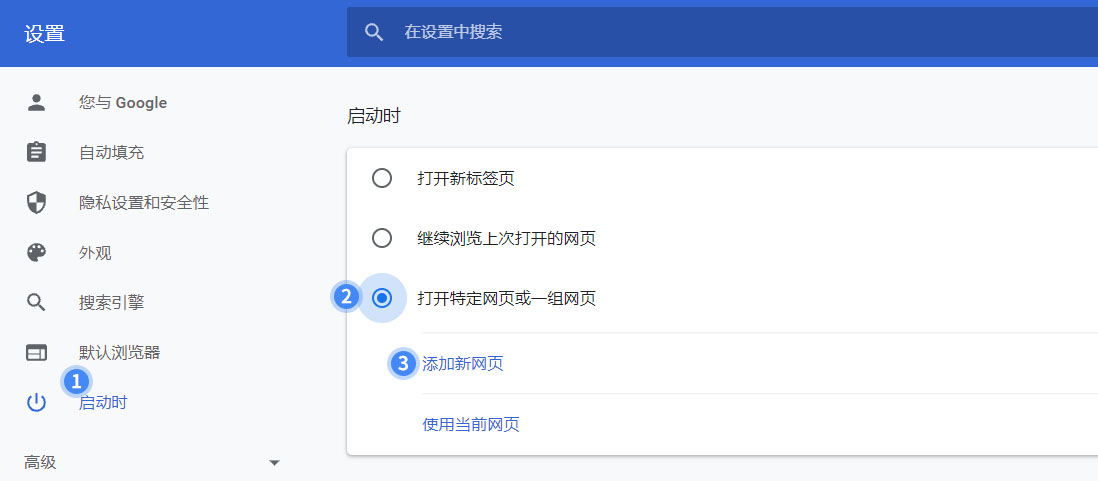Expand the 高级 section arrow
This screenshot has height=481, width=1098.
pos(274,463)
